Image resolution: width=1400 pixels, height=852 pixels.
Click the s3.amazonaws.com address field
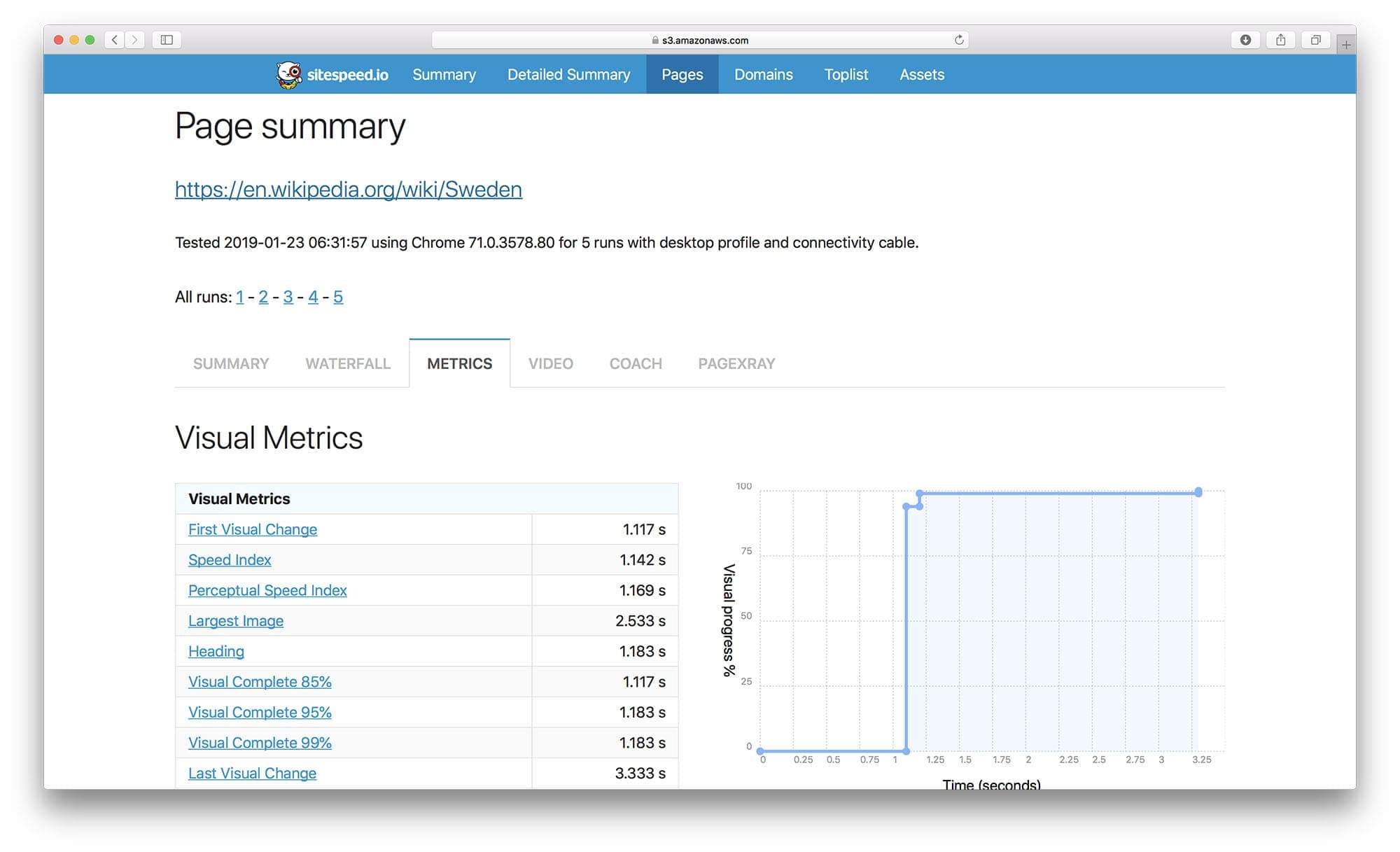[x=700, y=40]
